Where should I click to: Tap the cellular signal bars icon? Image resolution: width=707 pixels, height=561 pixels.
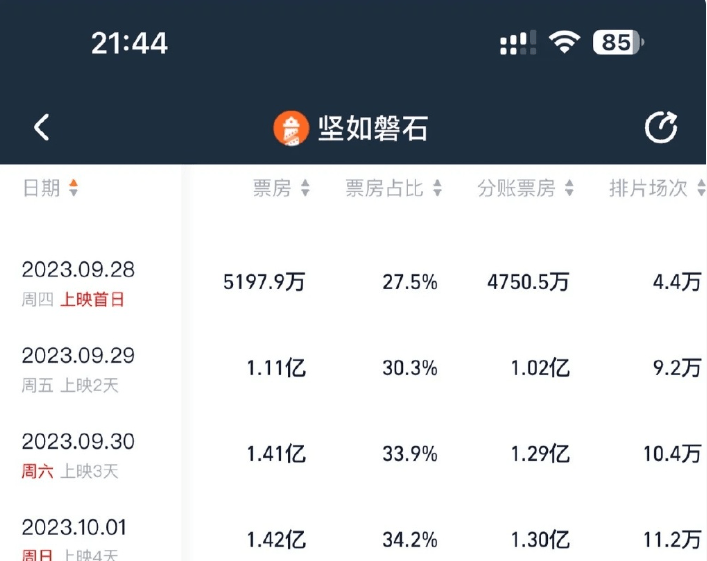(x=517, y=43)
